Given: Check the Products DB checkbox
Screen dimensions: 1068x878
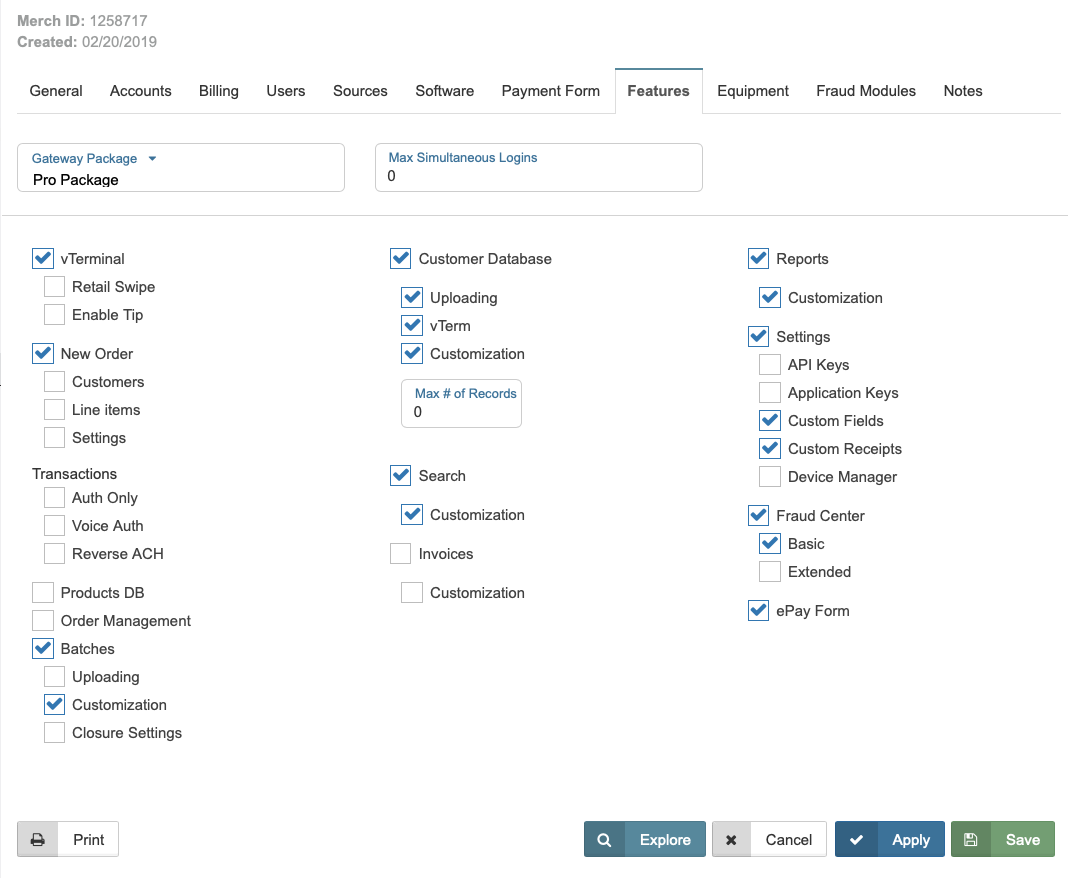Looking at the screenshot, I should coord(43,593).
